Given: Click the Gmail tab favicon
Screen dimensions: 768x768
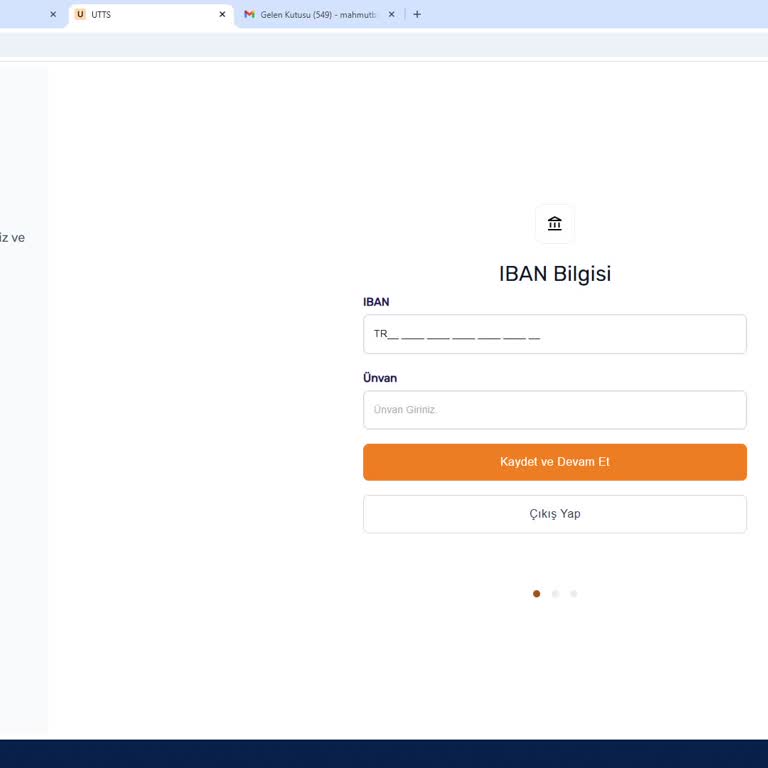Looking at the screenshot, I should point(249,15).
